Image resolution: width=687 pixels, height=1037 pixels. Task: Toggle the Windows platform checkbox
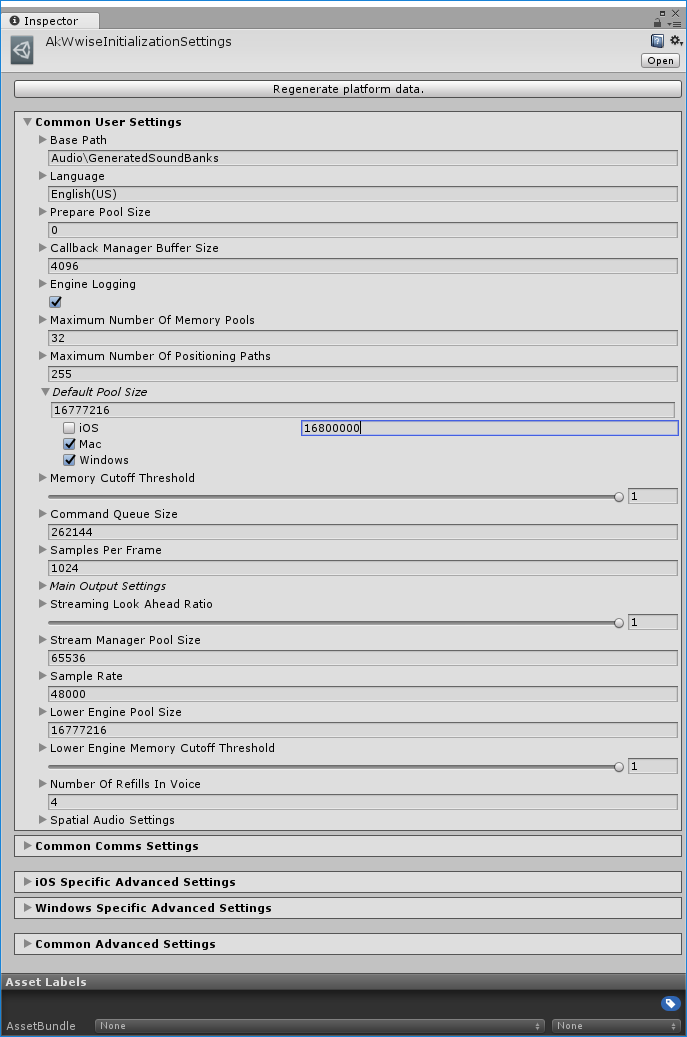pyautogui.click(x=70, y=460)
